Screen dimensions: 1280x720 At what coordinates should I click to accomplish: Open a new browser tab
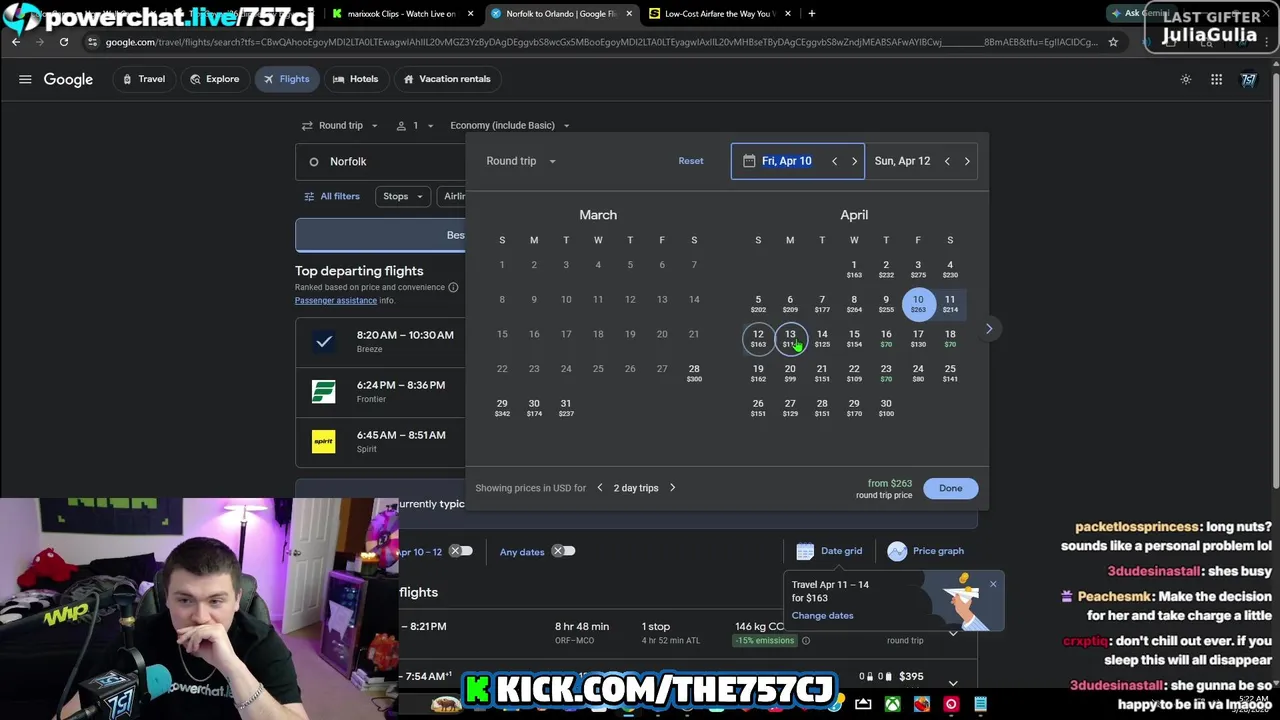(811, 14)
